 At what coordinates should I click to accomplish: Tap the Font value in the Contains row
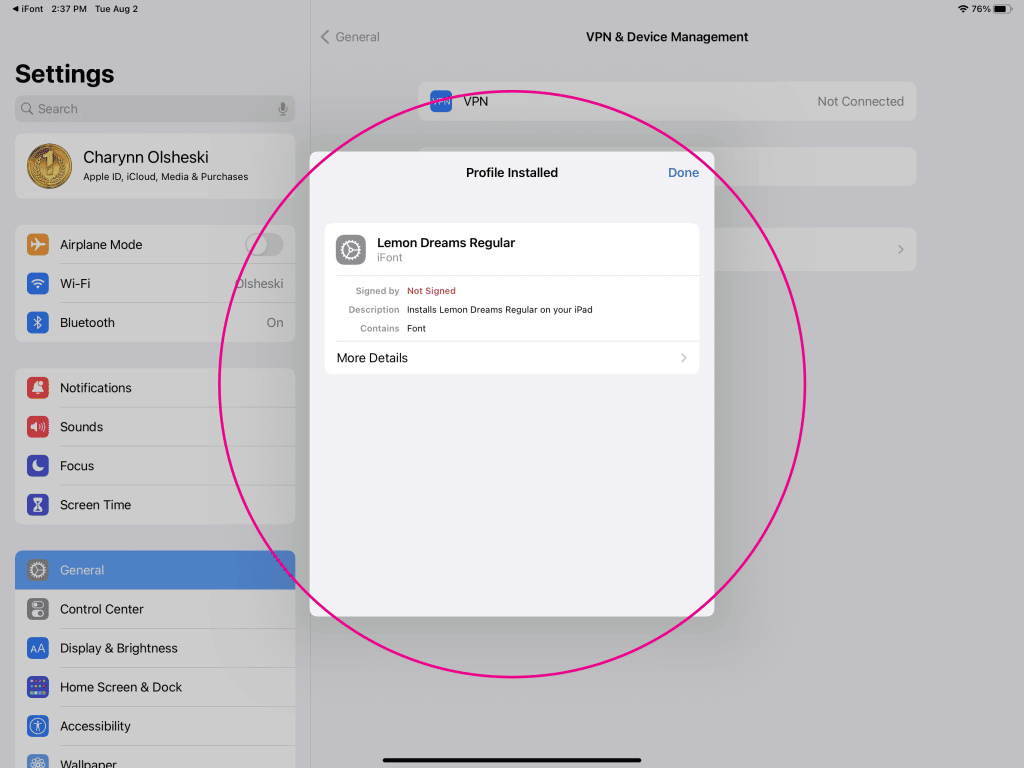tap(416, 328)
